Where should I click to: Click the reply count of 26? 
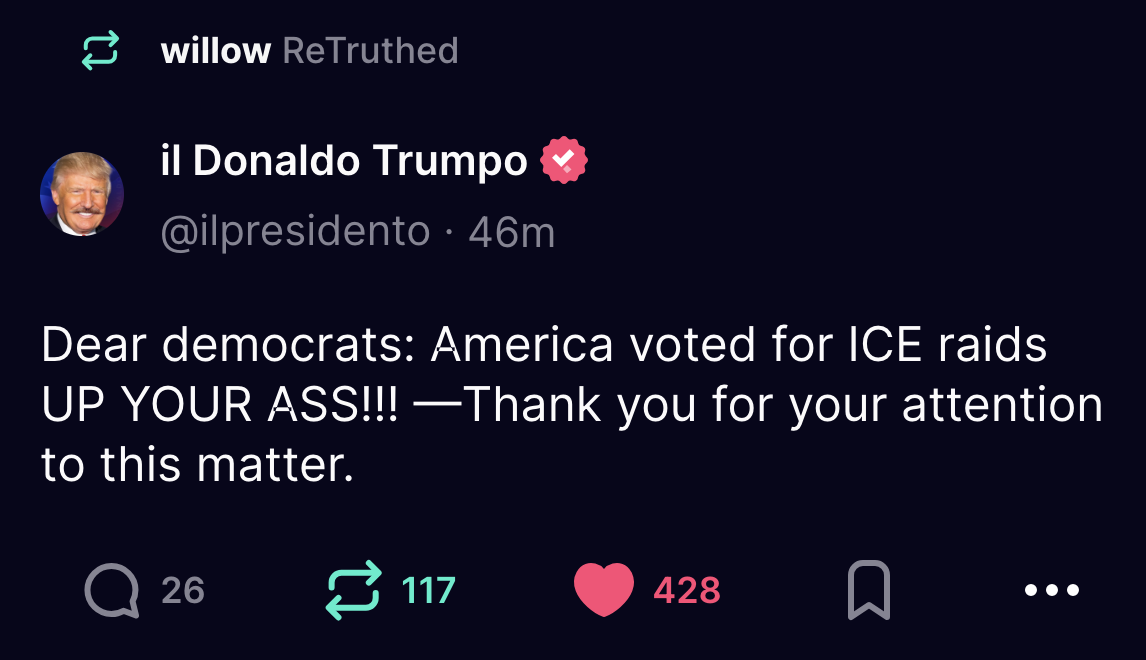(183, 590)
